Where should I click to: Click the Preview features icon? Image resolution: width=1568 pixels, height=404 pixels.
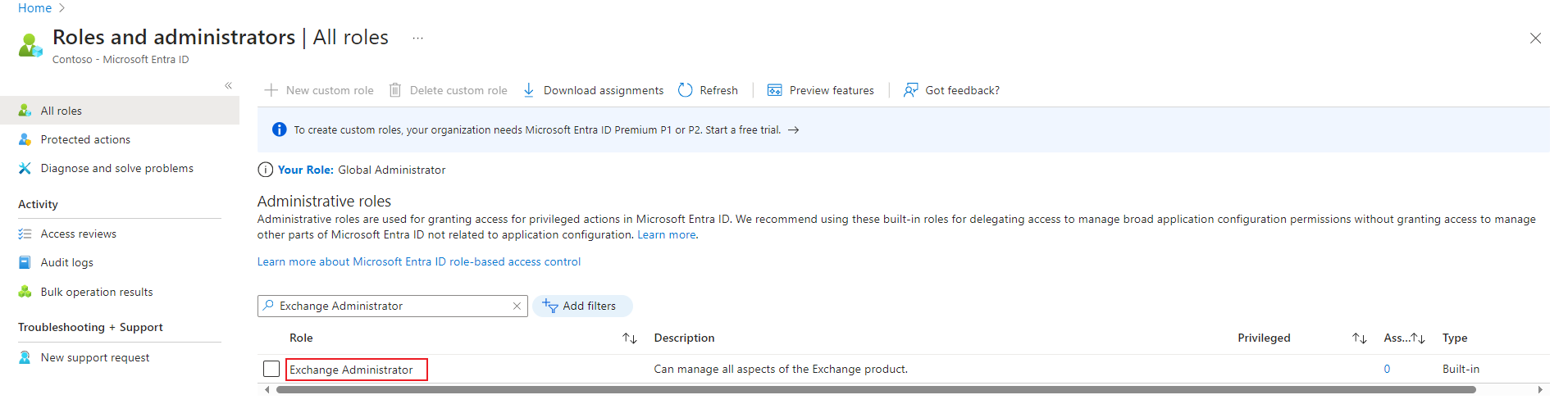pyautogui.click(x=775, y=90)
